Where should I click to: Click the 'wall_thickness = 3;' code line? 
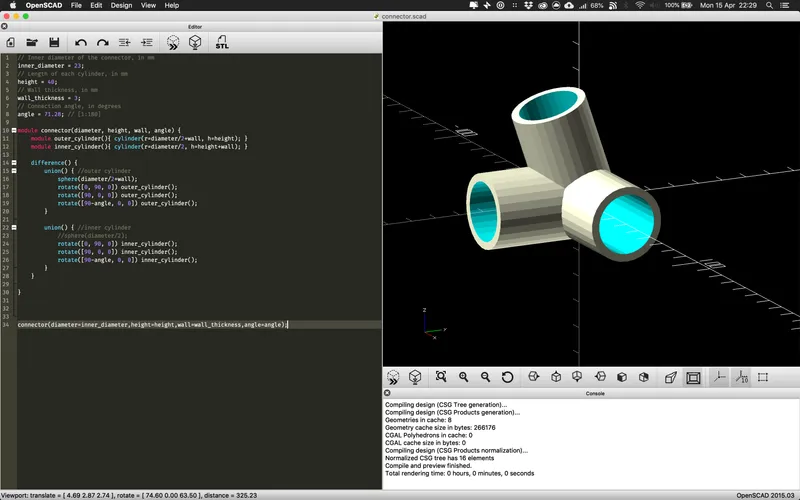49,98
